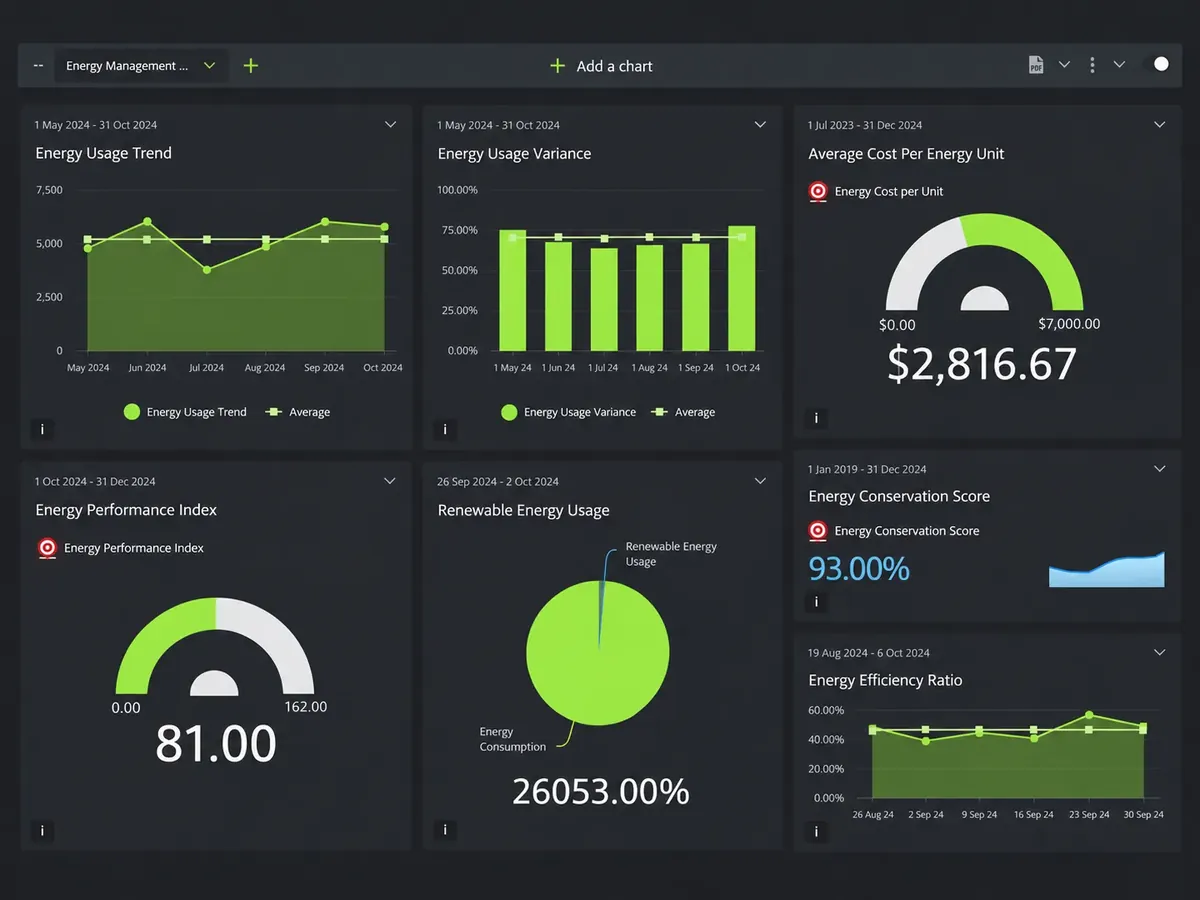Expand Energy Usage Trend card menu
Viewport: 1200px width, 900px height.
click(x=390, y=125)
